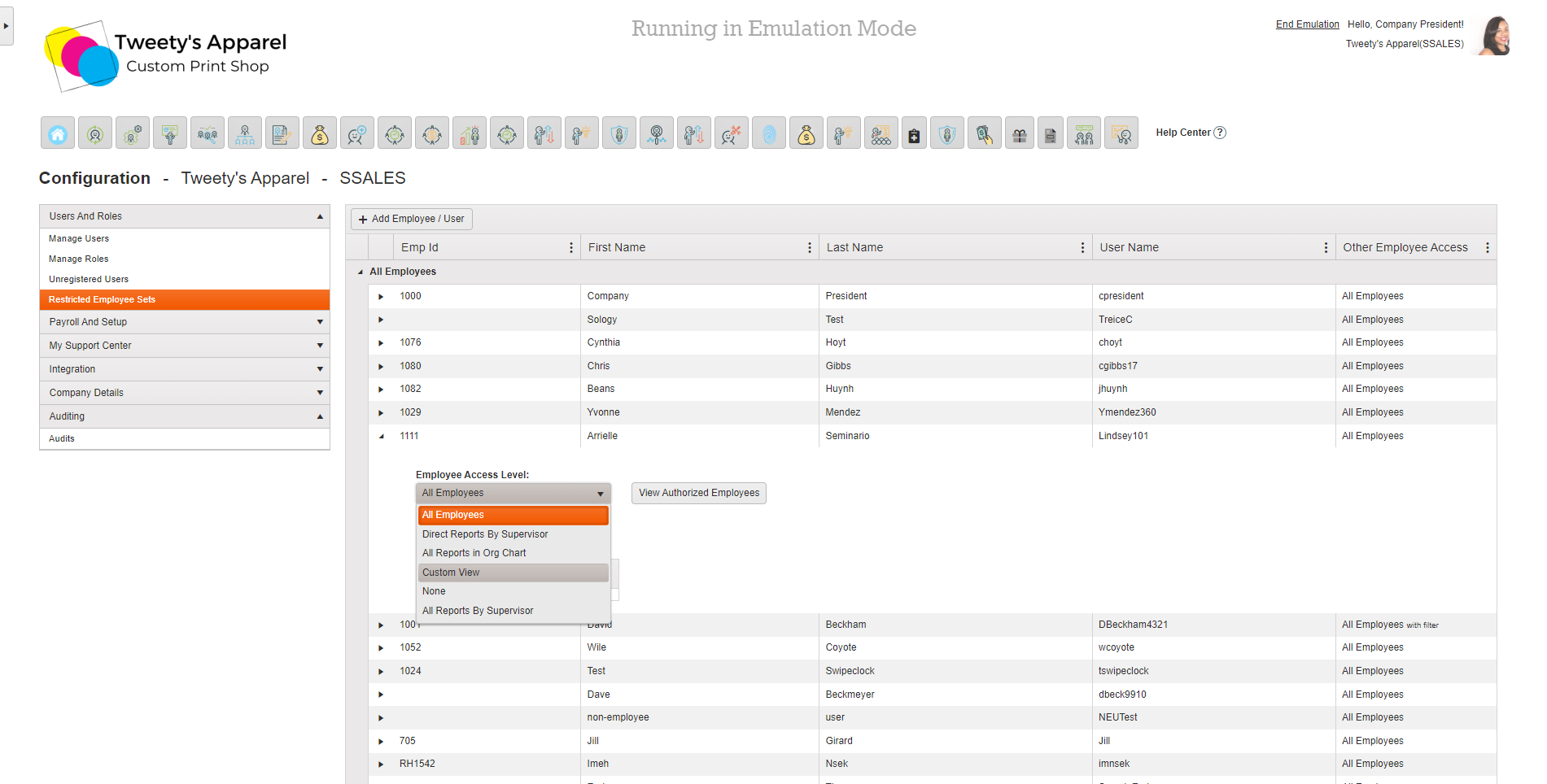Click View Authorized Employees button
The width and height of the screenshot is (1547, 784).
click(x=699, y=493)
